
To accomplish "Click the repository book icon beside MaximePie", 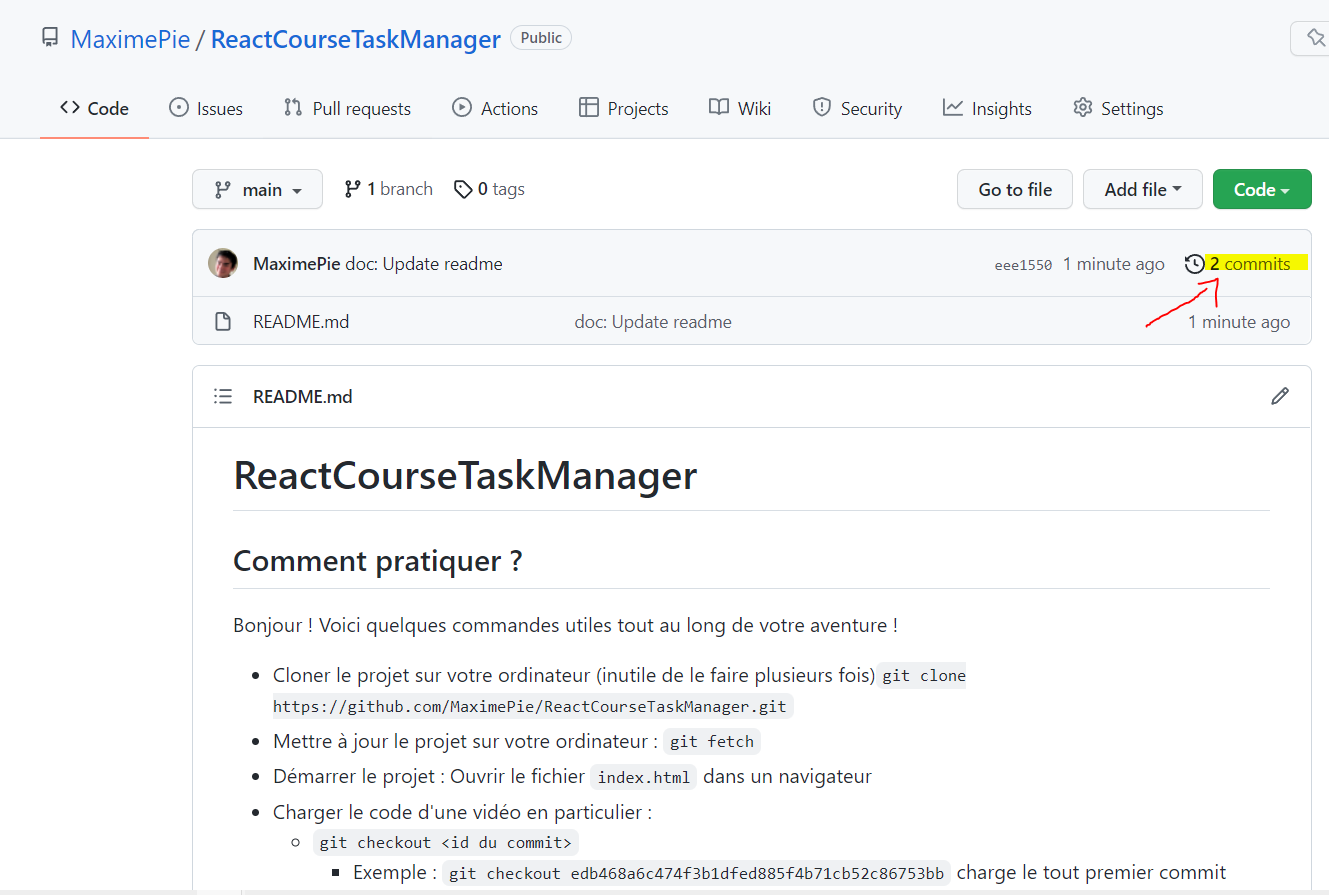I will coord(50,37).
